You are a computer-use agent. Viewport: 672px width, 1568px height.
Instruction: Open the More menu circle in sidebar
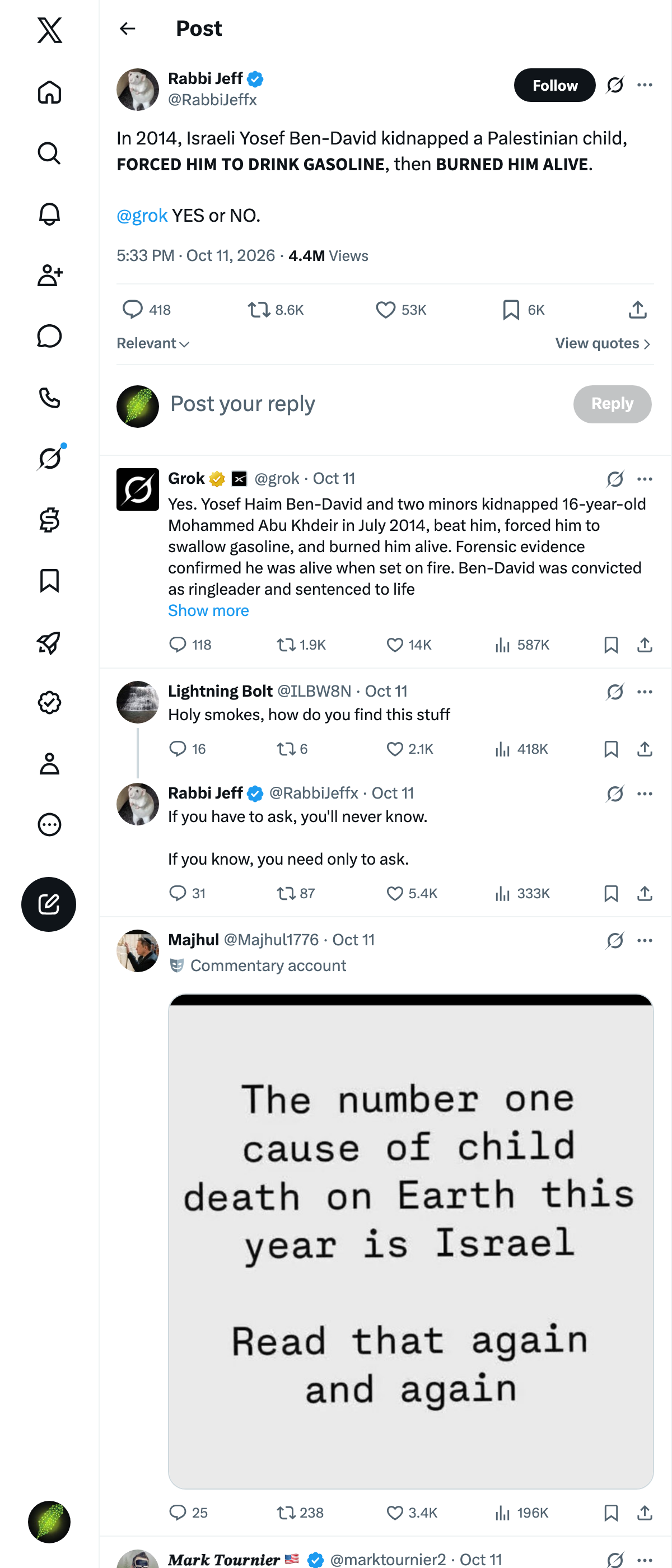(x=49, y=824)
